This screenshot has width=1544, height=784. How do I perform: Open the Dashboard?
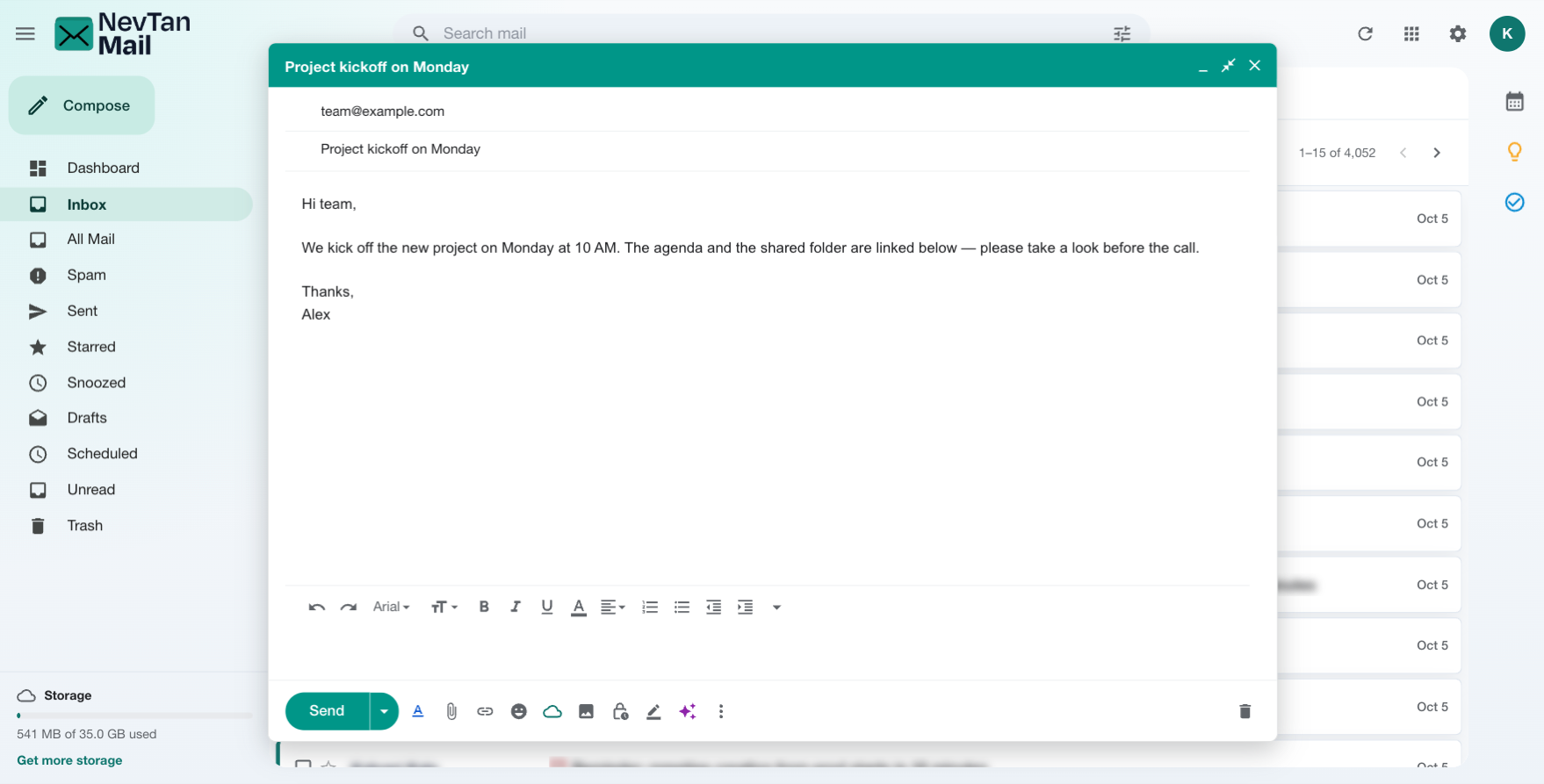tap(126, 168)
